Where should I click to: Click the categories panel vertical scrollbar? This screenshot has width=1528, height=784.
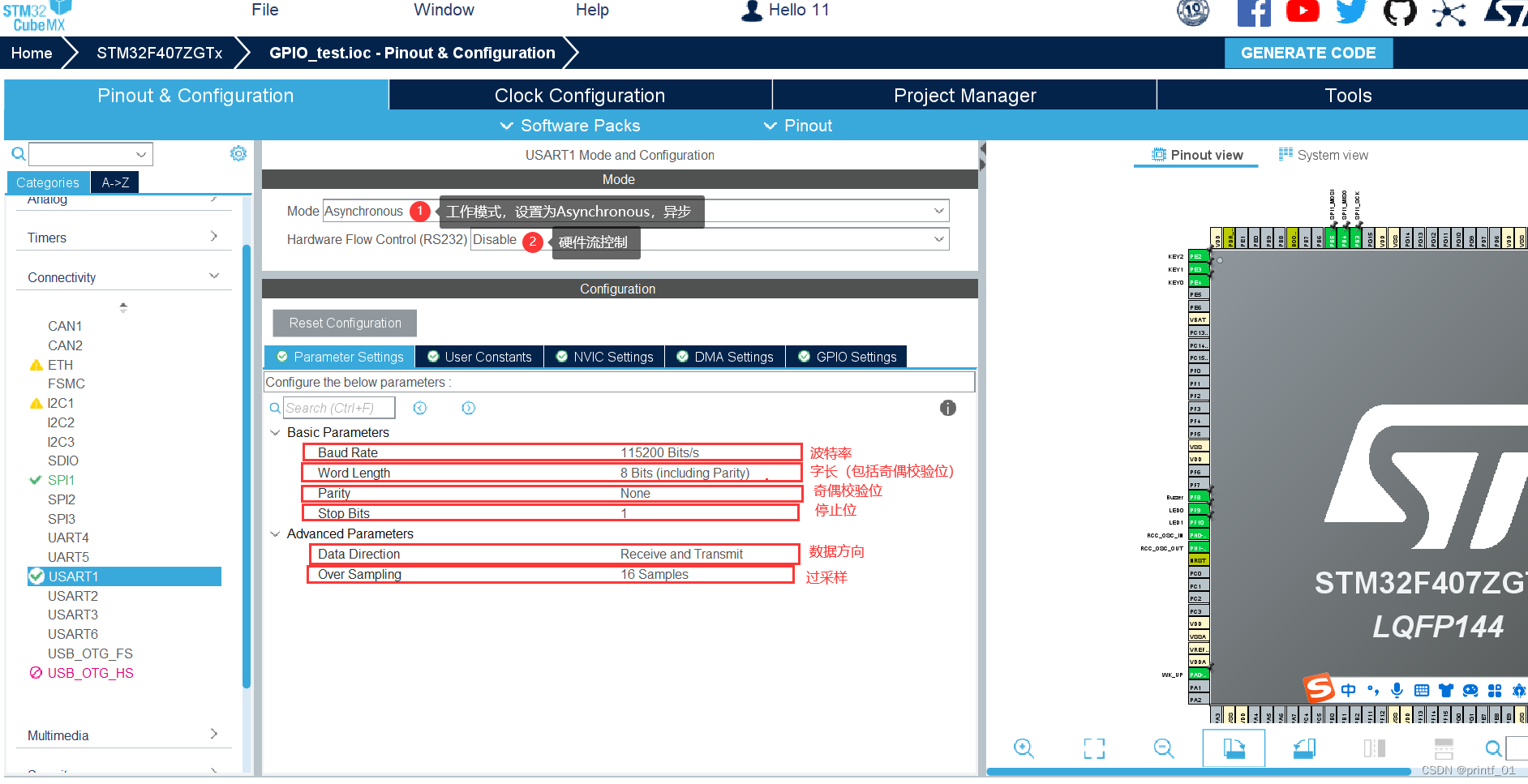247,467
